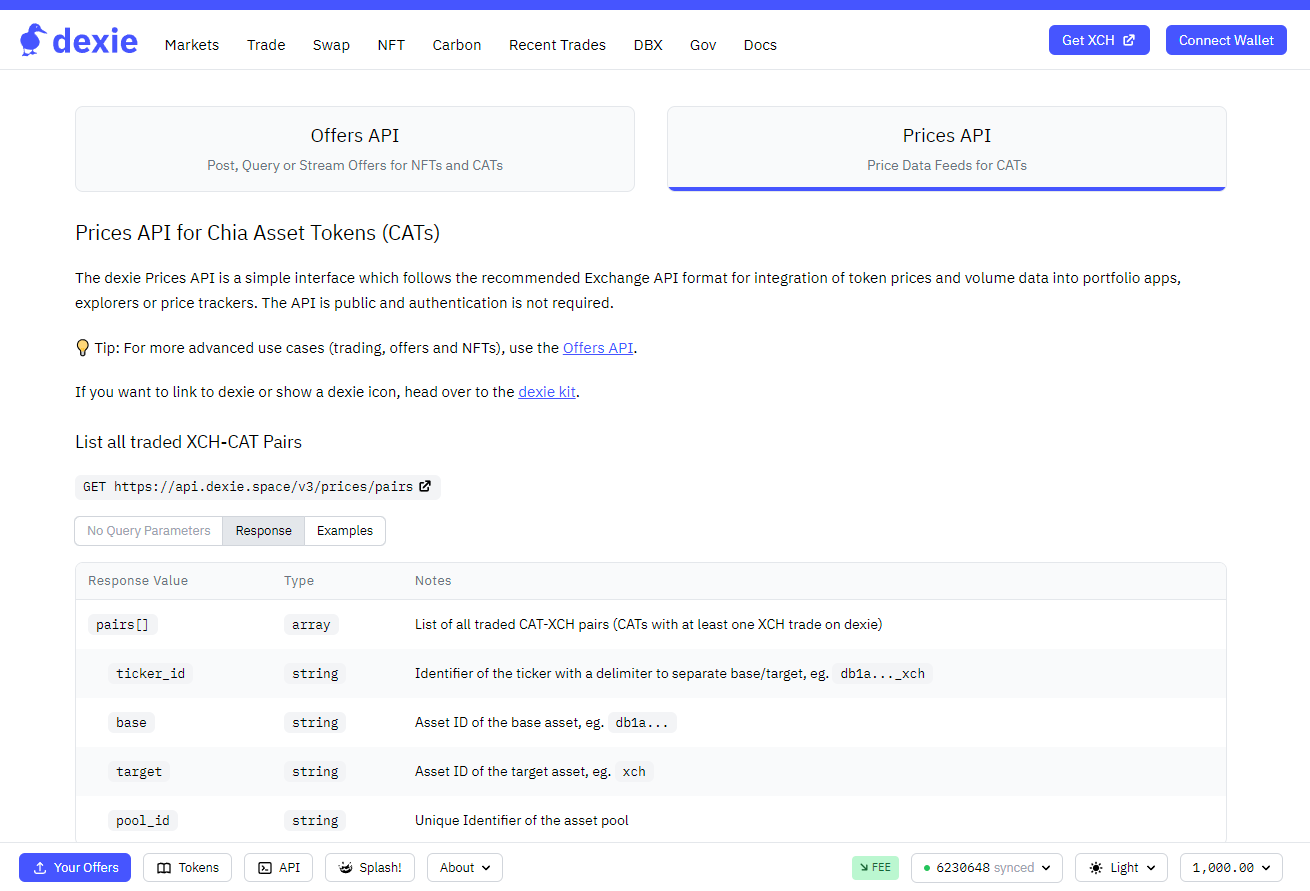This screenshot has height=891, width=1310.
Task: Click the pool_id response value
Action: click(x=143, y=821)
